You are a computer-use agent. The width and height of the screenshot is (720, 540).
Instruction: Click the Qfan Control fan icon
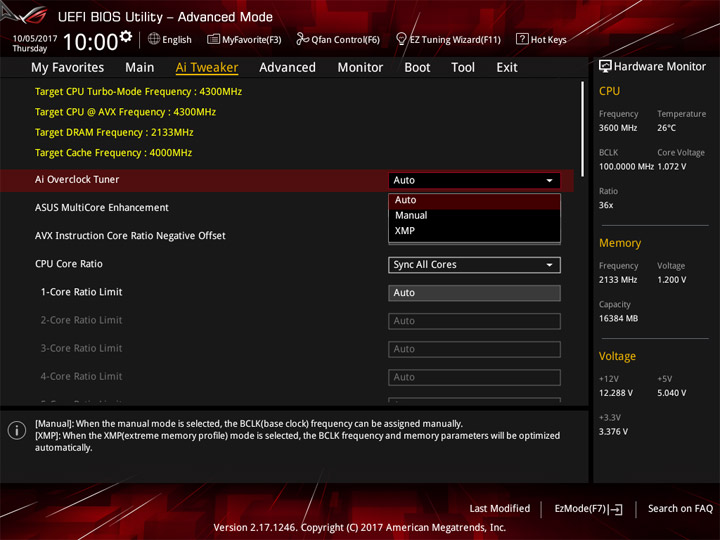point(302,39)
